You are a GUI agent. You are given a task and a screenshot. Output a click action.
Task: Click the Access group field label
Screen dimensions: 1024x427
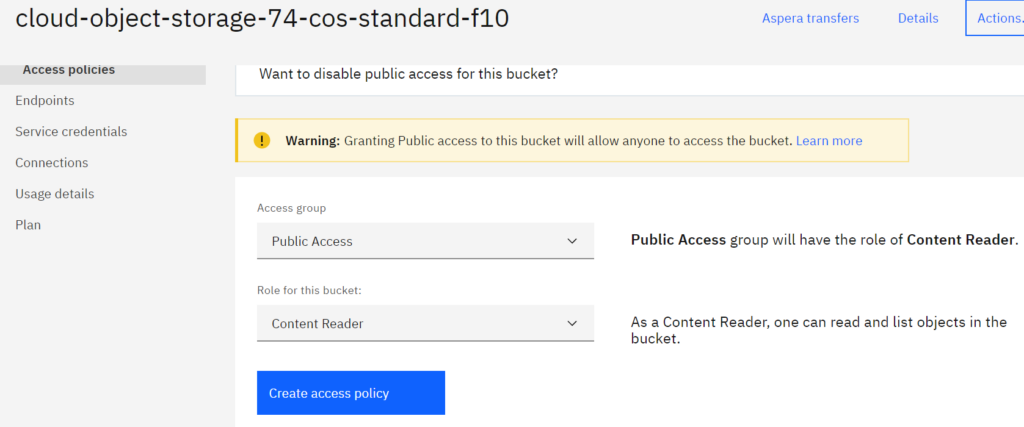click(x=291, y=208)
